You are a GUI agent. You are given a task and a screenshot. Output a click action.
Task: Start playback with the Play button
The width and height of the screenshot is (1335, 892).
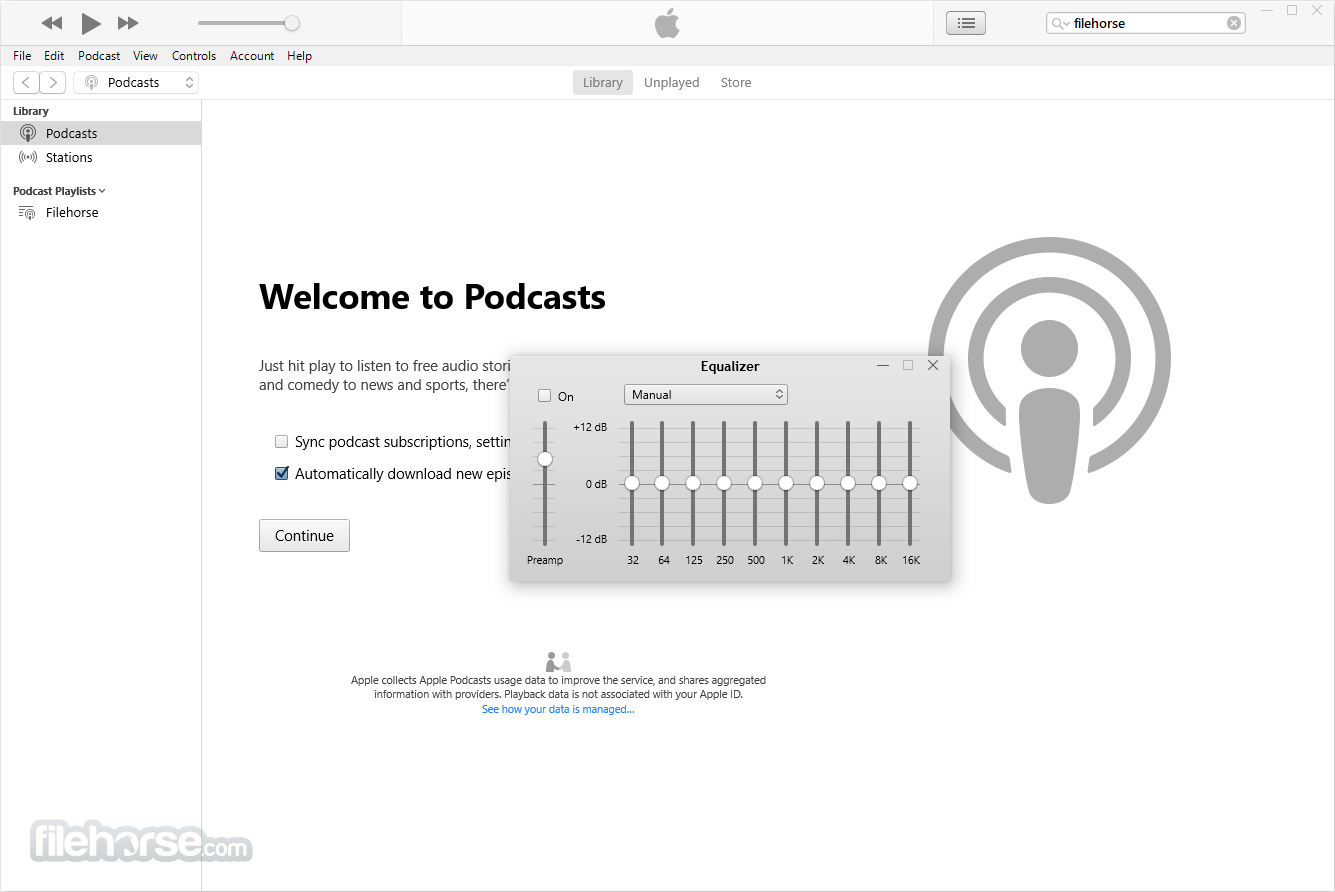(x=91, y=23)
